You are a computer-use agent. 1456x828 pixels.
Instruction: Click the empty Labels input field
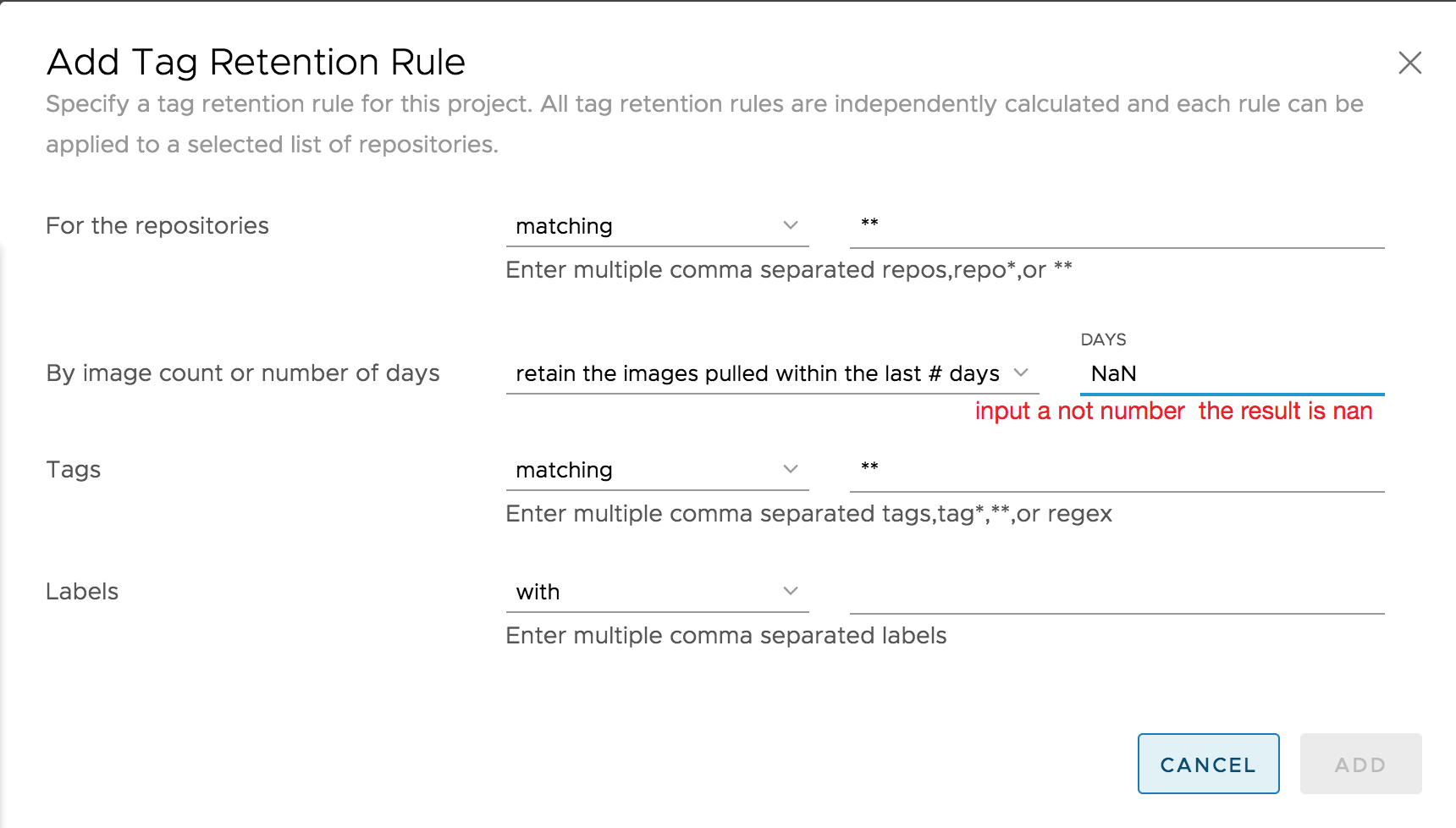(1116, 592)
